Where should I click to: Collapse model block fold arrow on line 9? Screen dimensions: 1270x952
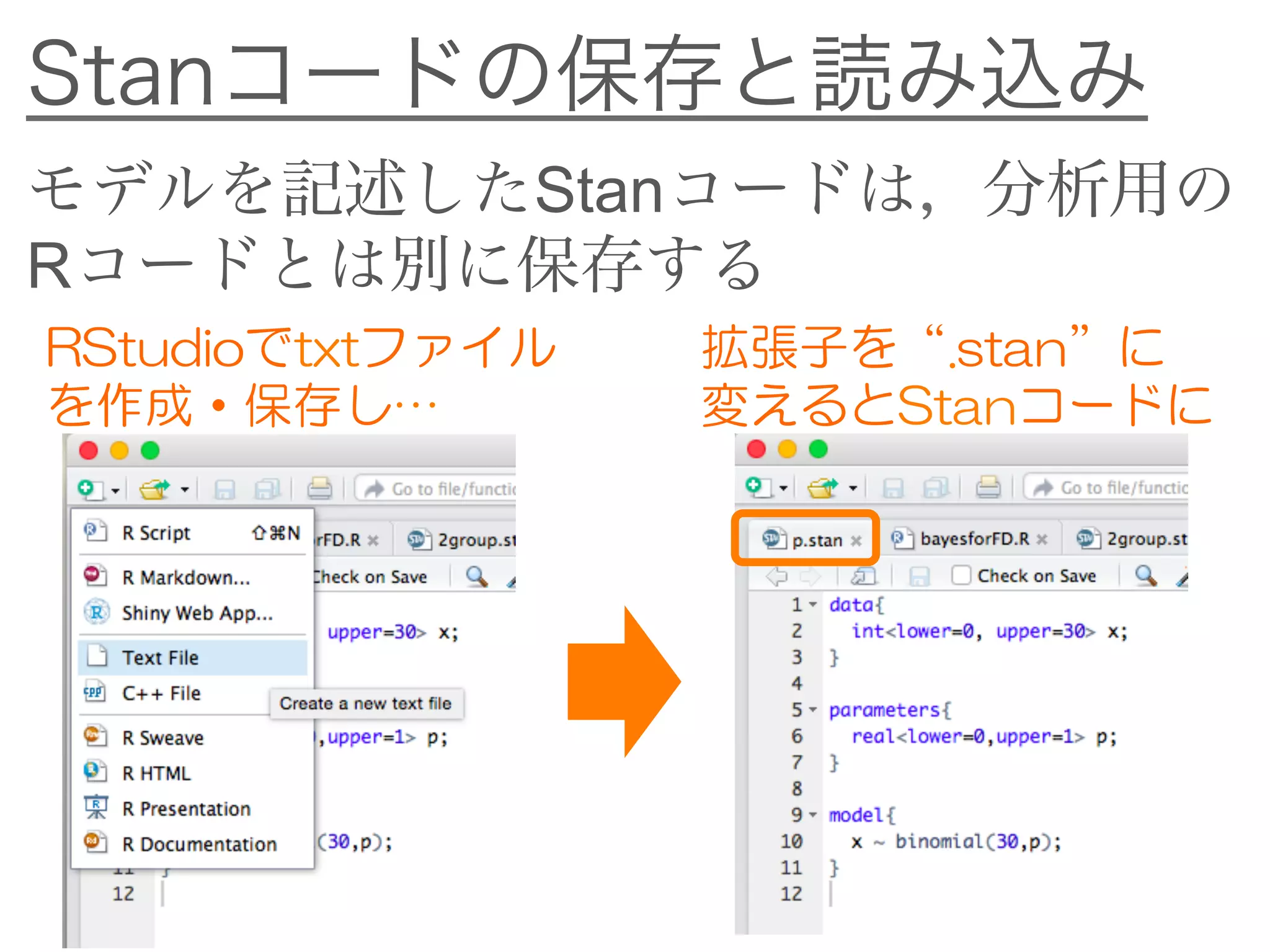813,815
